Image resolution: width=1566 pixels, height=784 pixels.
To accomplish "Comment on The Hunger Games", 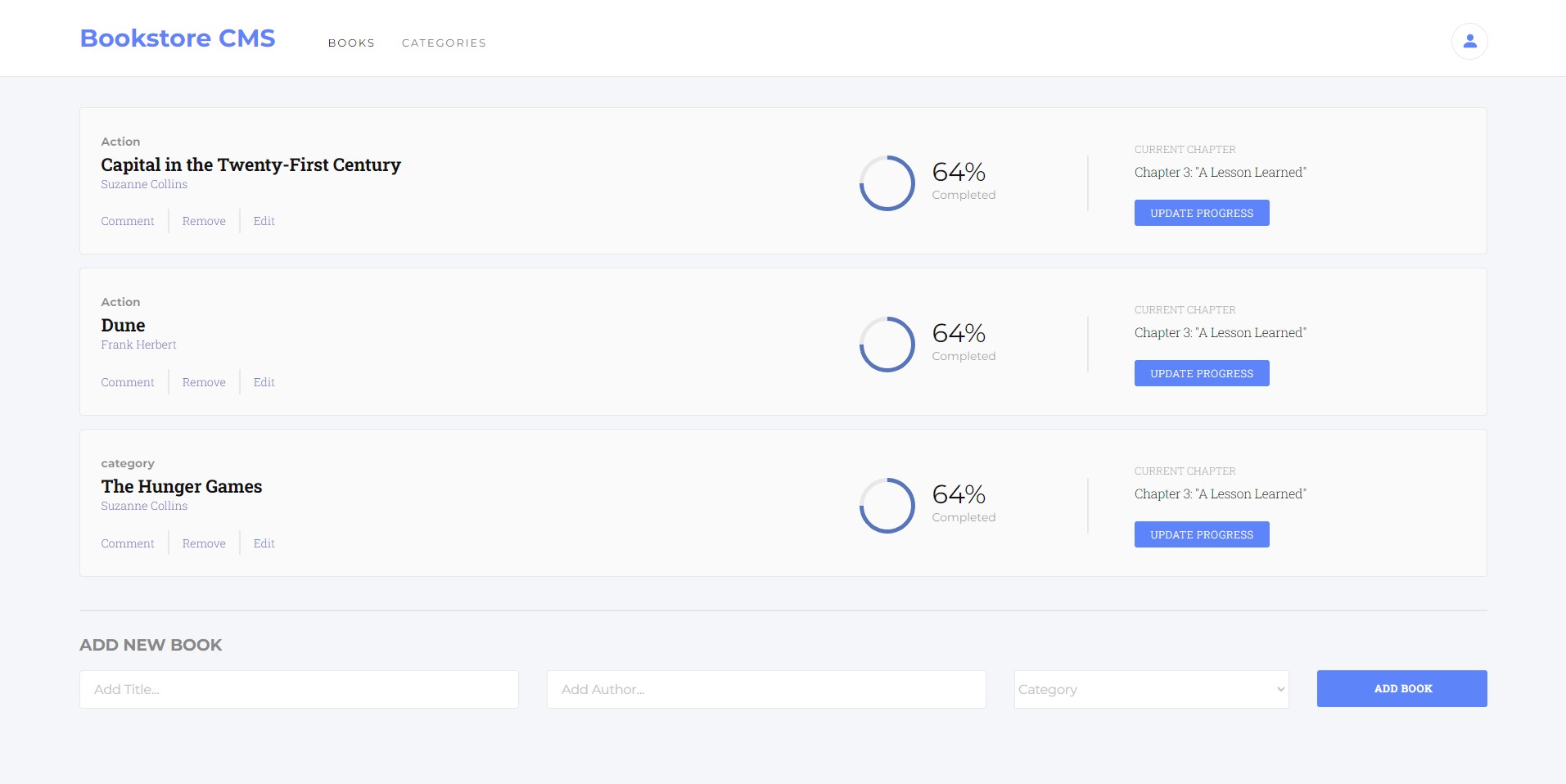I will [128, 543].
